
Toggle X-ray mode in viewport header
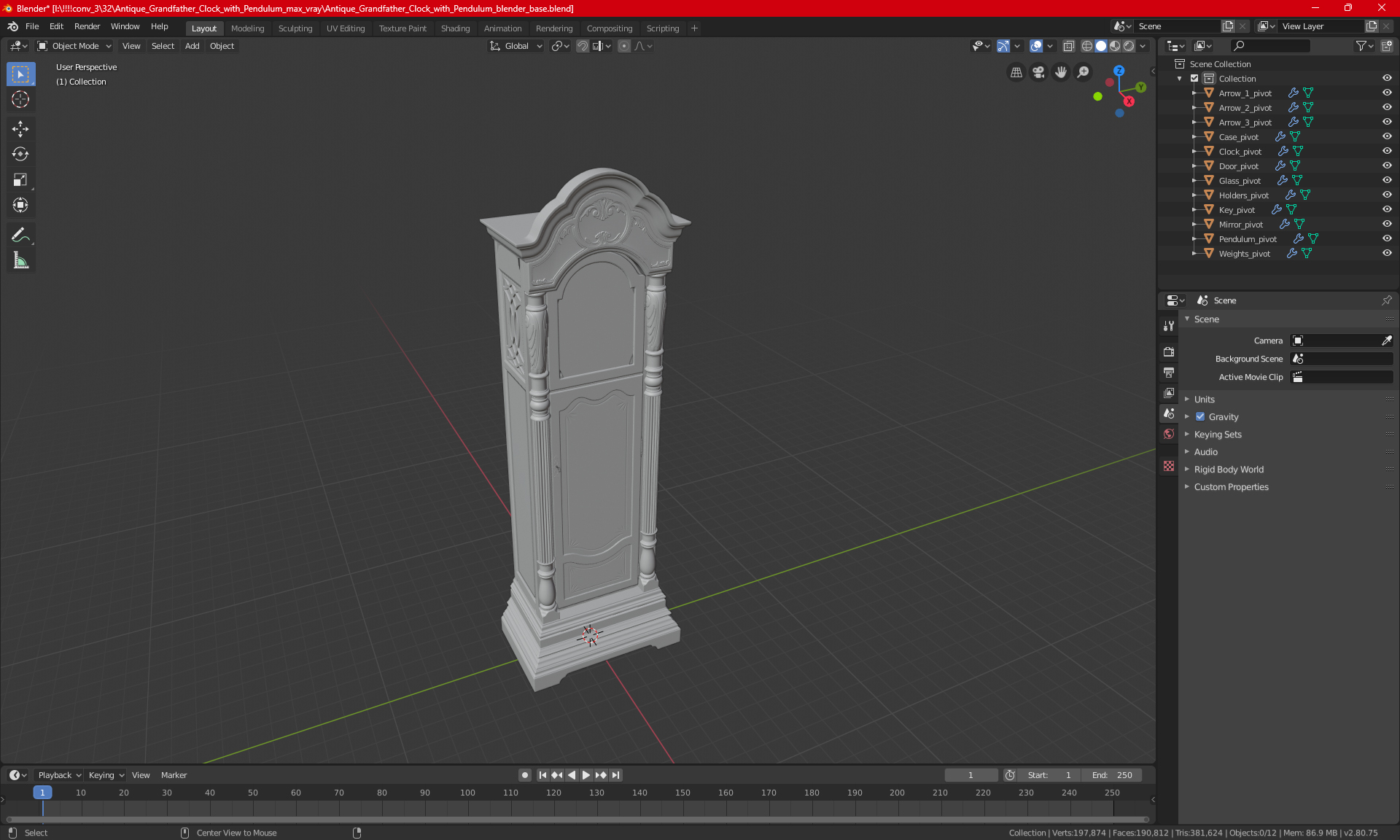[1068, 46]
